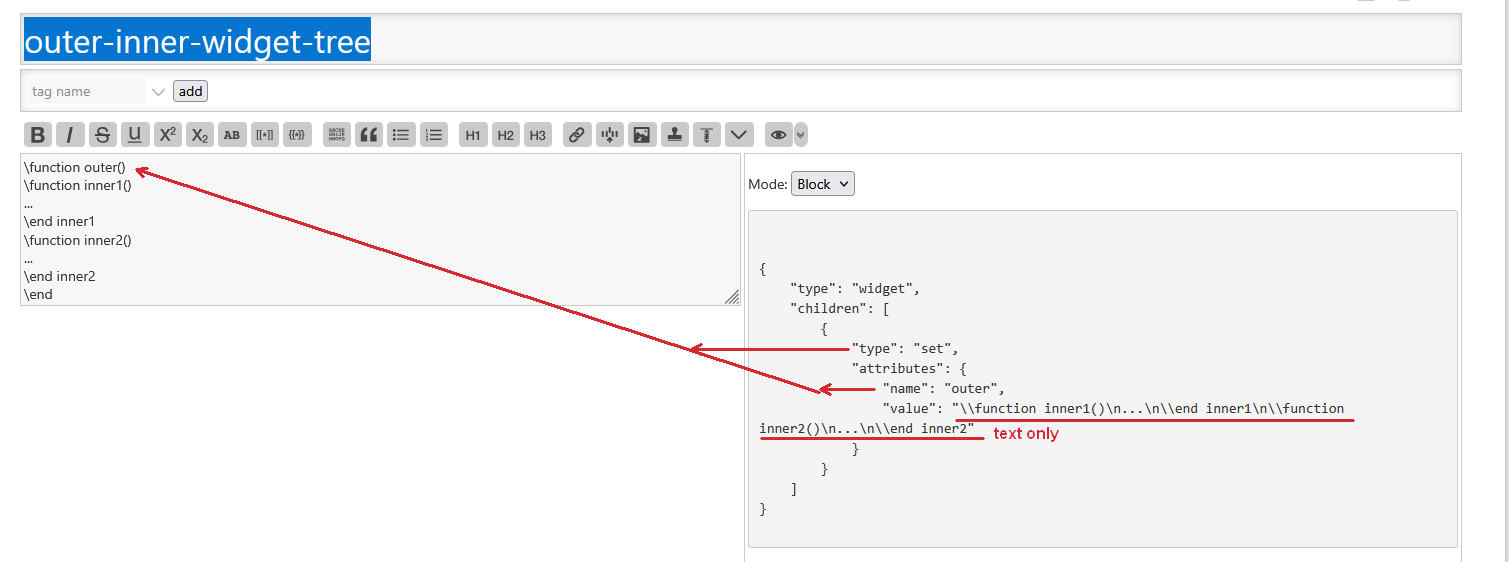Insert a link with chain icon

point(576,135)
